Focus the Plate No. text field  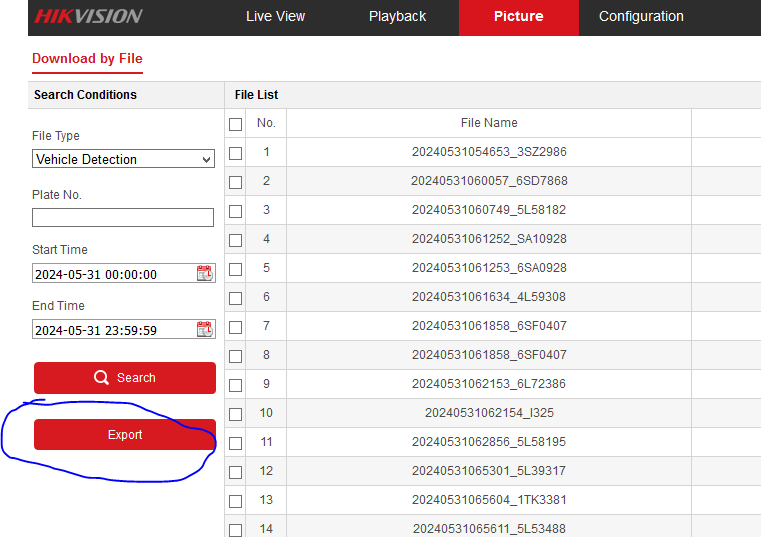(x=123, y=218)
